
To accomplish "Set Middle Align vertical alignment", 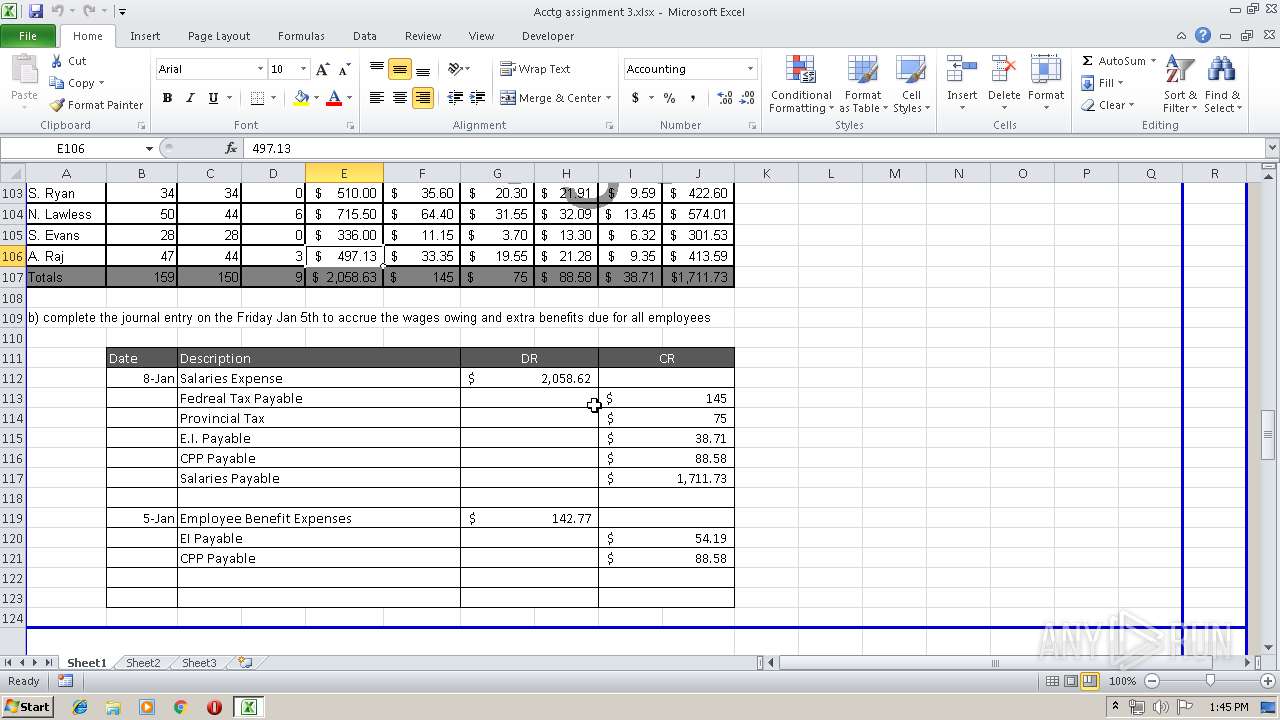I will click(400, 69).
